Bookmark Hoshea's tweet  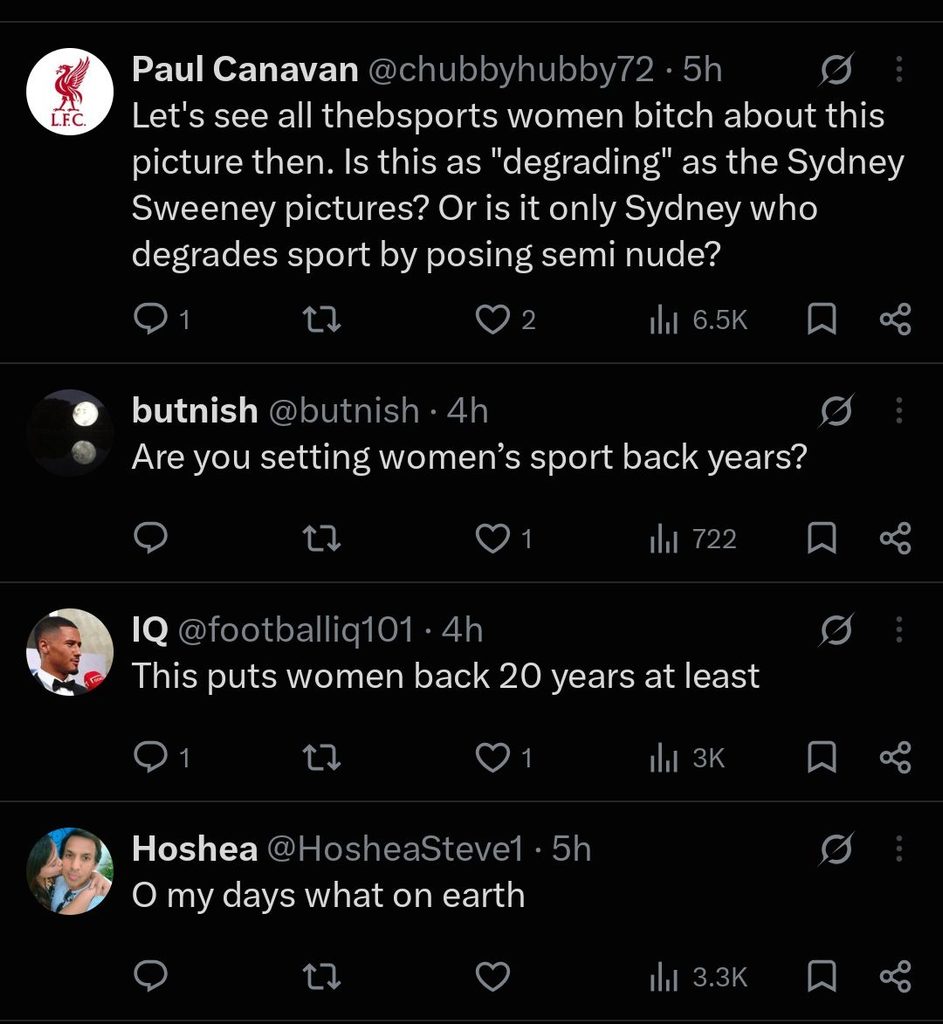click(822, 976)
